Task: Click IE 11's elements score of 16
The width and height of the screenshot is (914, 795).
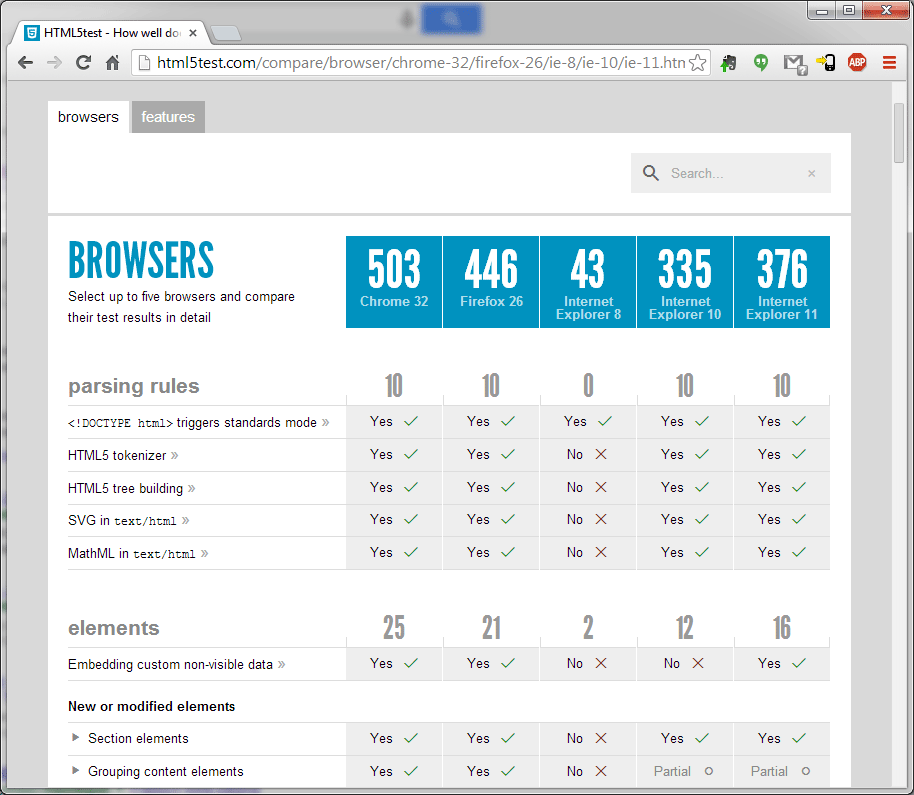Action: click(x=782, y=628)
